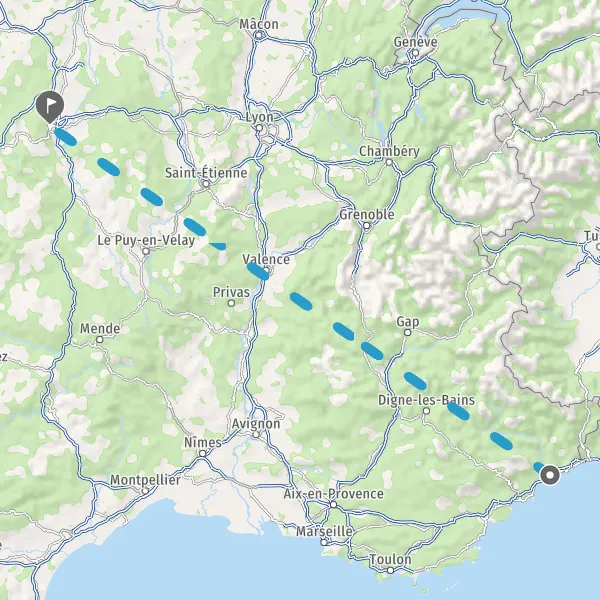Select the Genève city marker

coord(415,52)
